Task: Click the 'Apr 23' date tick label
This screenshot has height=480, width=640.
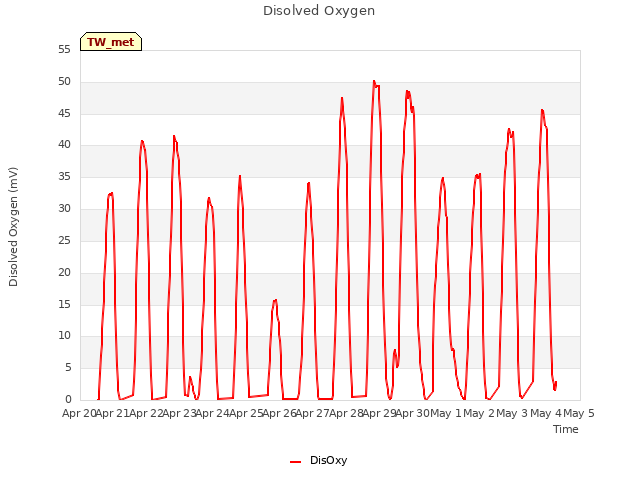Action: point(180,413)
